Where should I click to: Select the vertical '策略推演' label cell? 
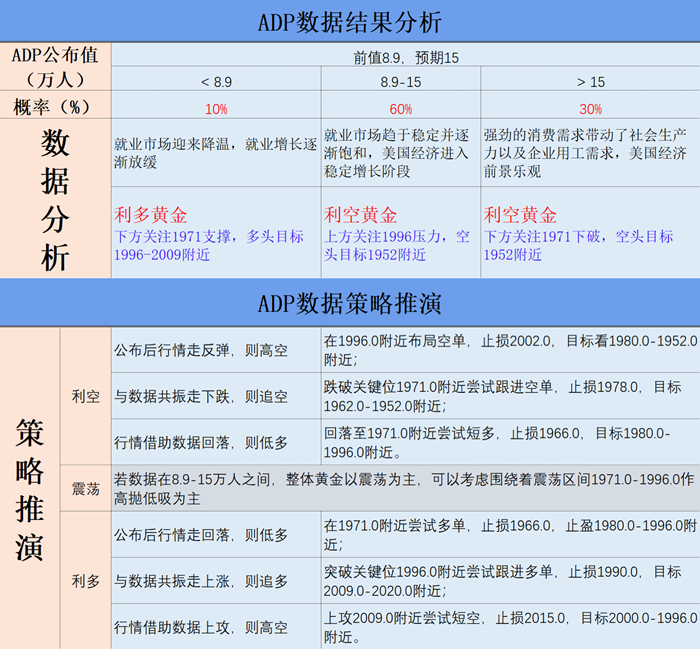(29, 488)
